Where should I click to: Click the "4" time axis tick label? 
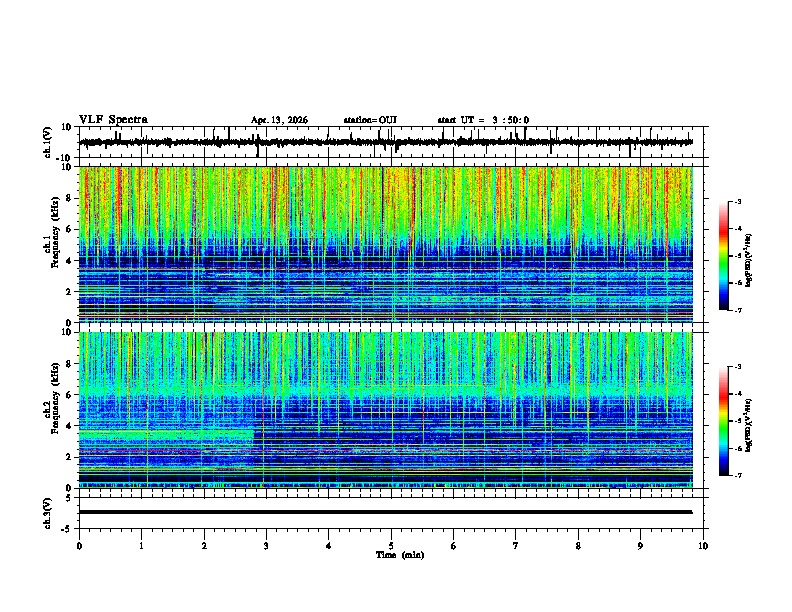[x=329, y=546]
